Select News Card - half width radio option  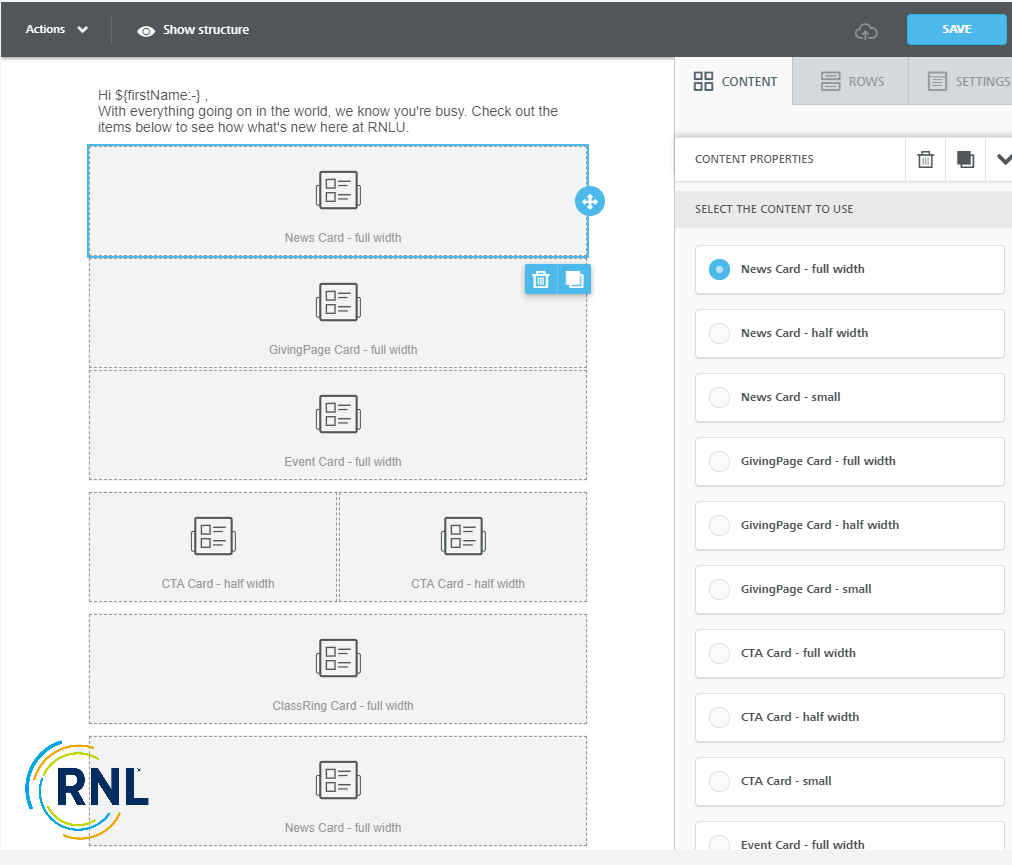[x=719, y=333]
